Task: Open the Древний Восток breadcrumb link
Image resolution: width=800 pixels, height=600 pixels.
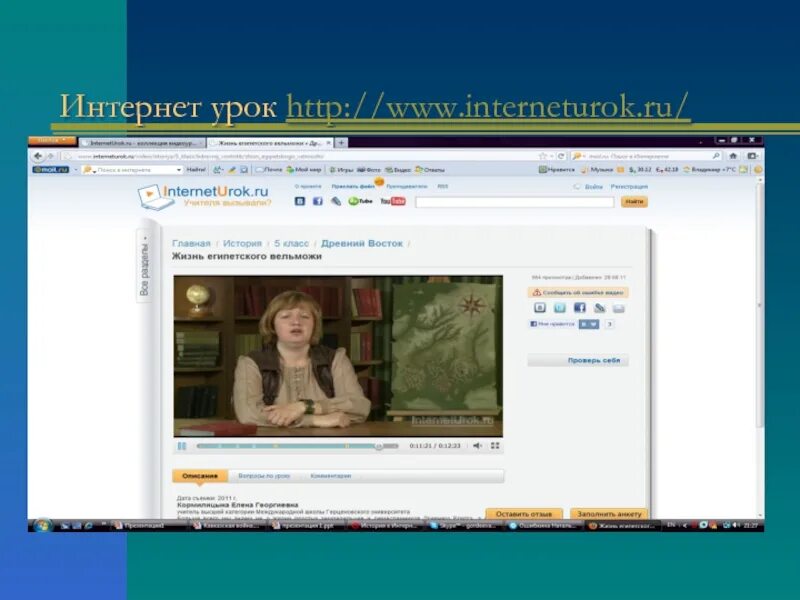Action: tap(362, 243)
